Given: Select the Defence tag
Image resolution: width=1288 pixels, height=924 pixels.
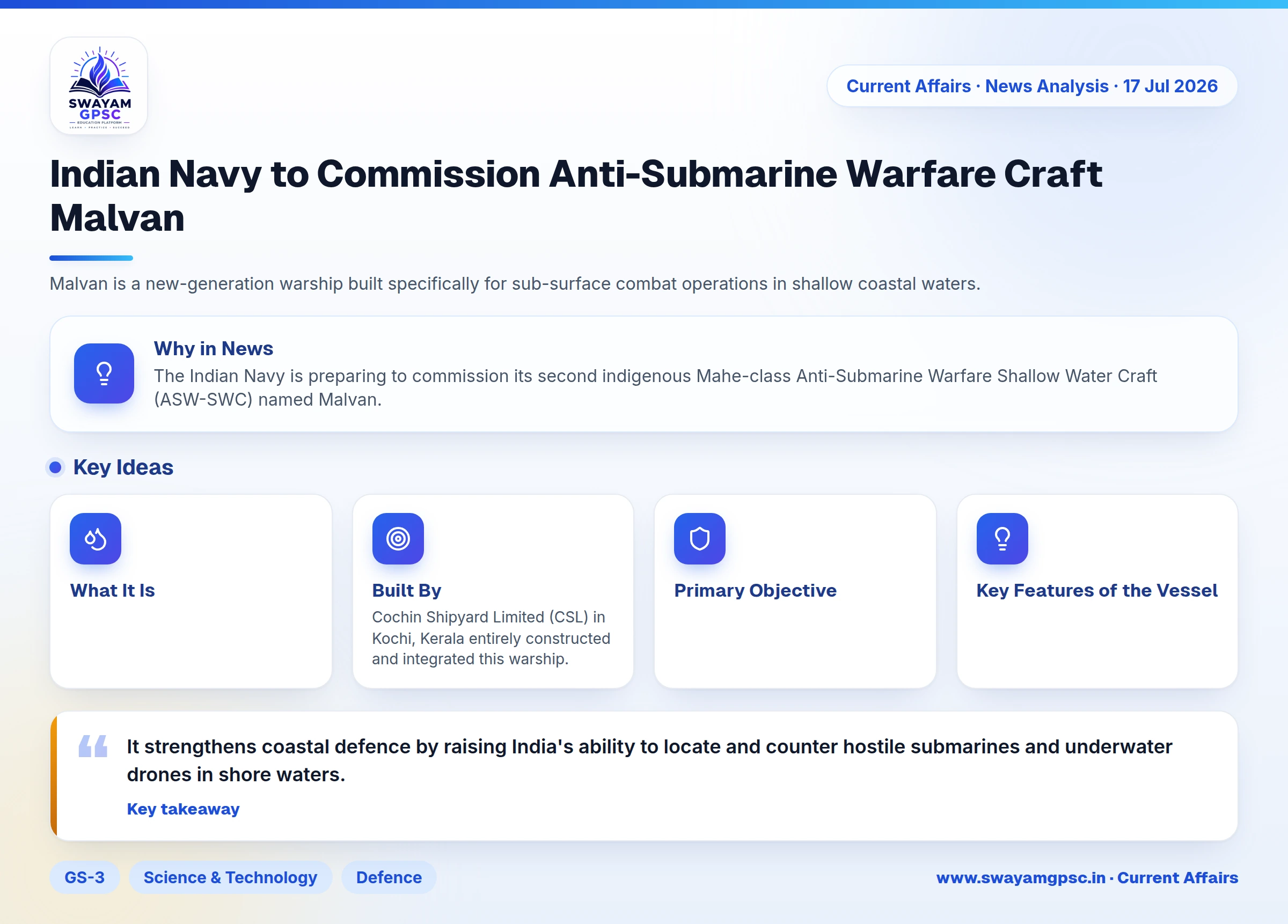Looking at the screenshot, I should pyautogui.click(x=389, y=877).
